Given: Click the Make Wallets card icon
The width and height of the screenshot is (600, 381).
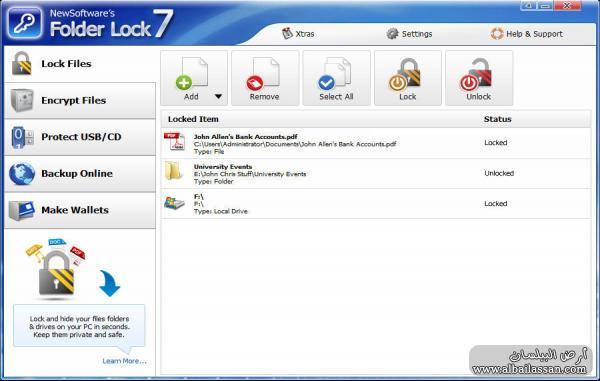Looking at the screenshot, I should click(x=21, y=210).
